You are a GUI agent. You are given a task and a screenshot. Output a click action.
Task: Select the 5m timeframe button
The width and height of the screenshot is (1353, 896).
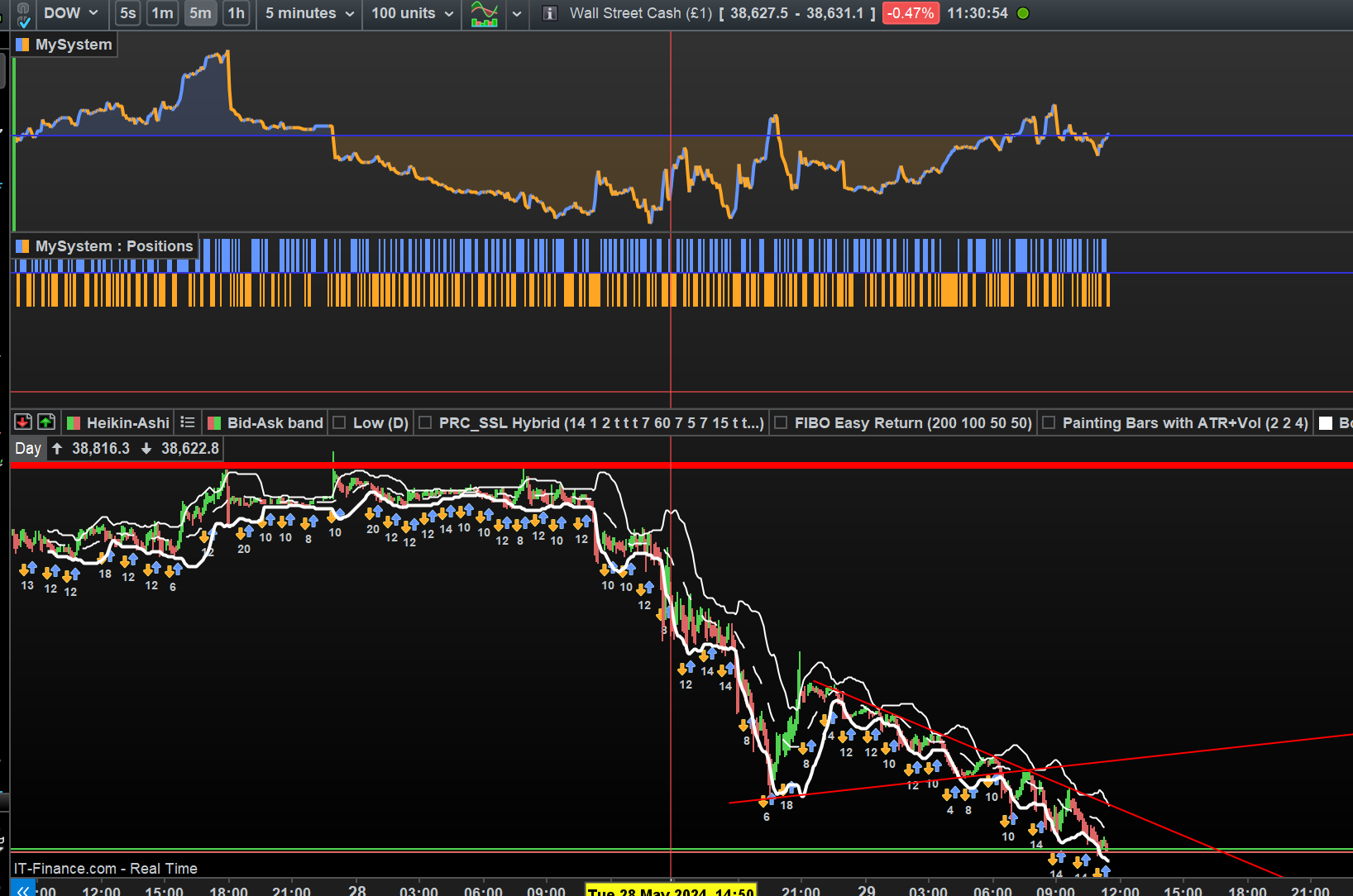(x=200, y=13)
